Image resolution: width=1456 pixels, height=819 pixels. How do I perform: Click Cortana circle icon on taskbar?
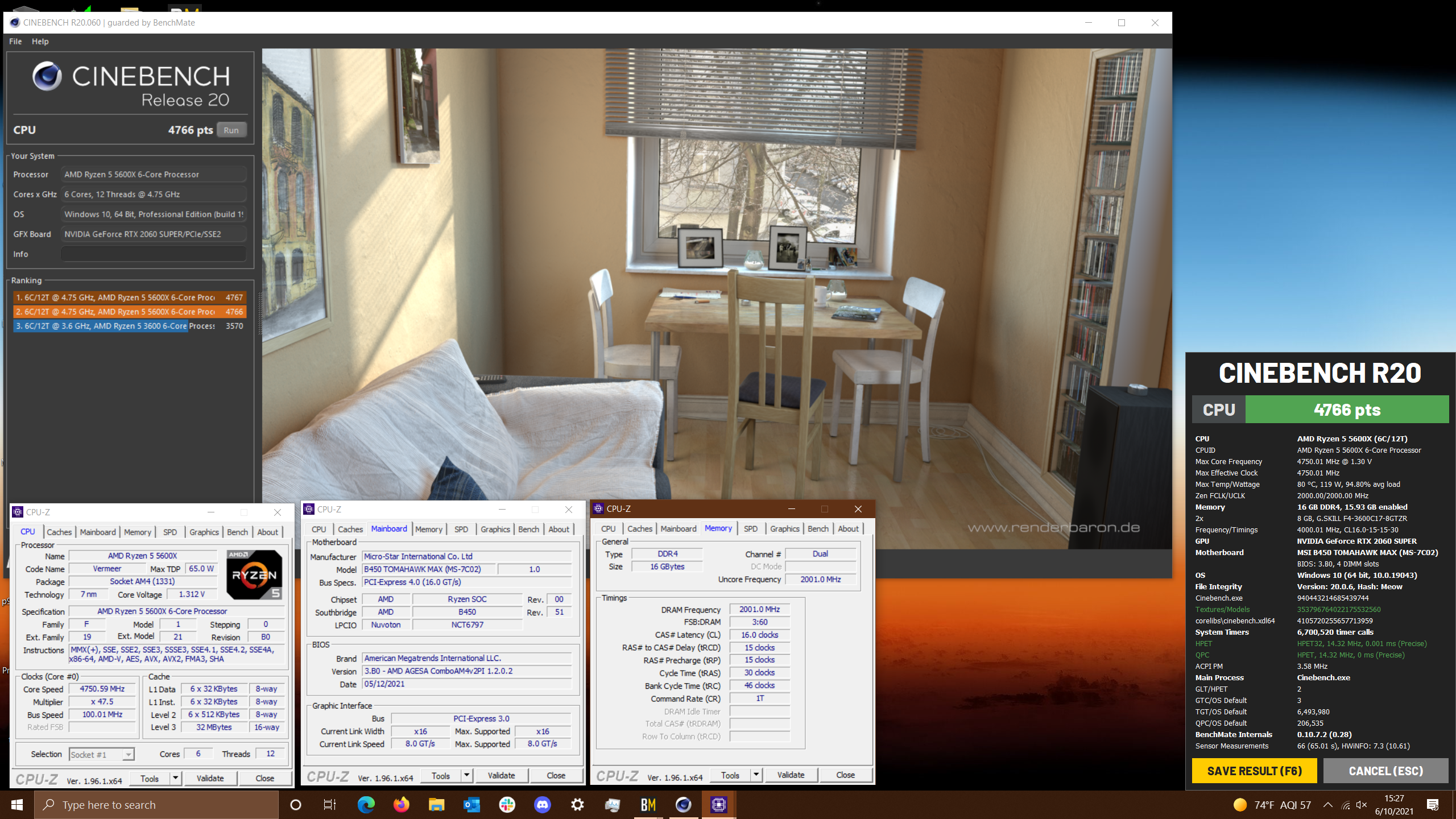(295, 805)
